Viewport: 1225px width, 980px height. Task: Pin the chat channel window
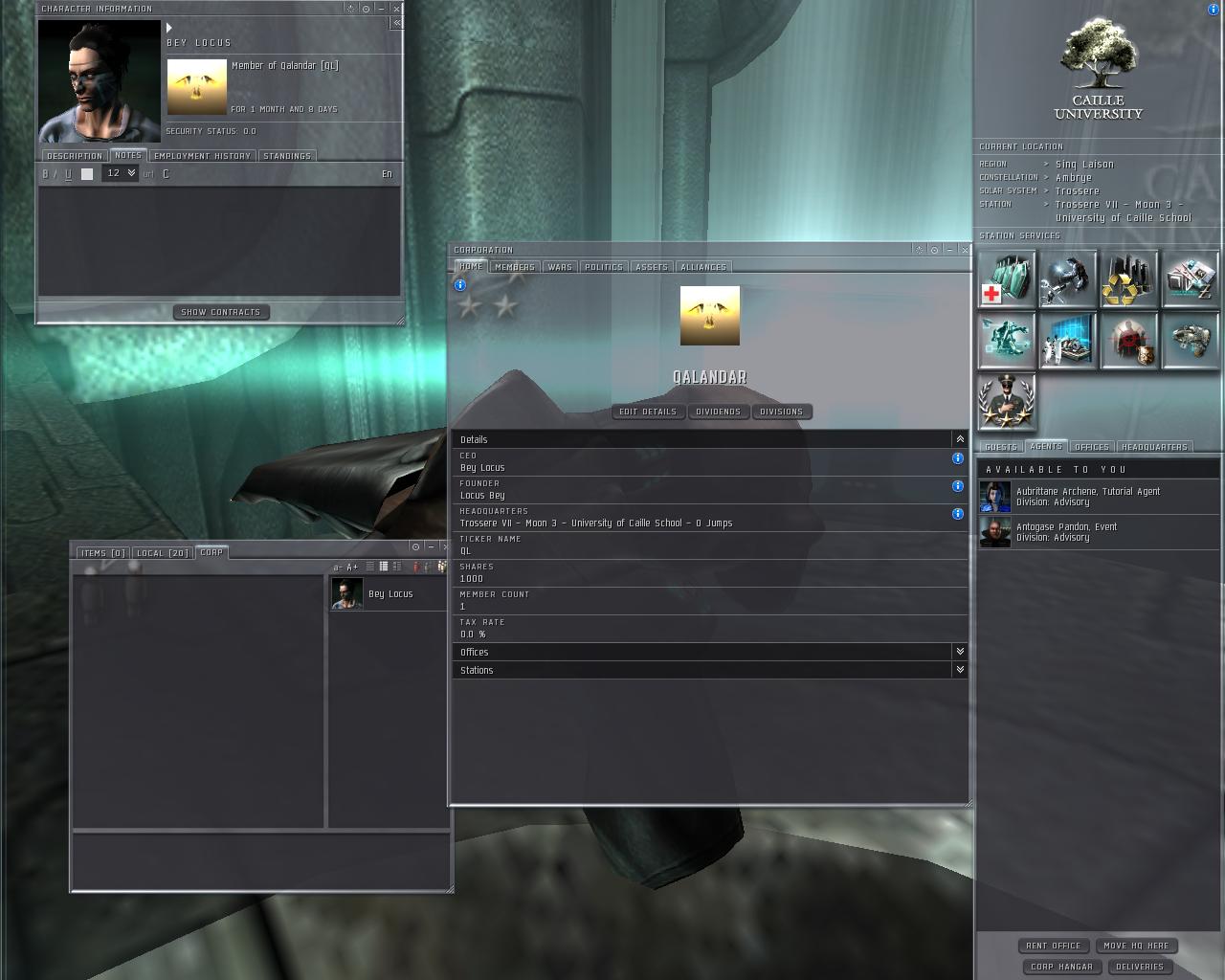tap(415, 546)
